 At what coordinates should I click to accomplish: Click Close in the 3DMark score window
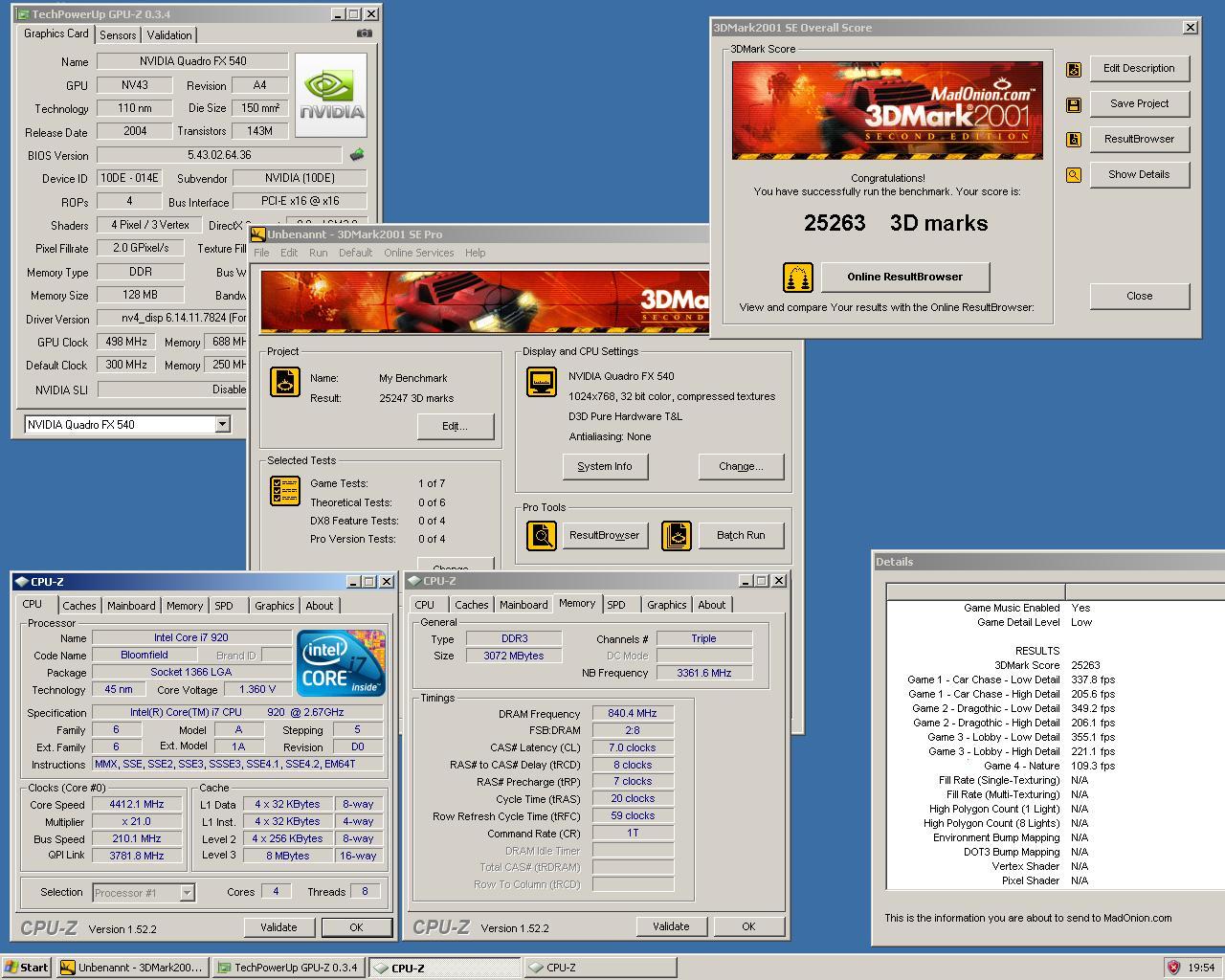coord(1139,296)
